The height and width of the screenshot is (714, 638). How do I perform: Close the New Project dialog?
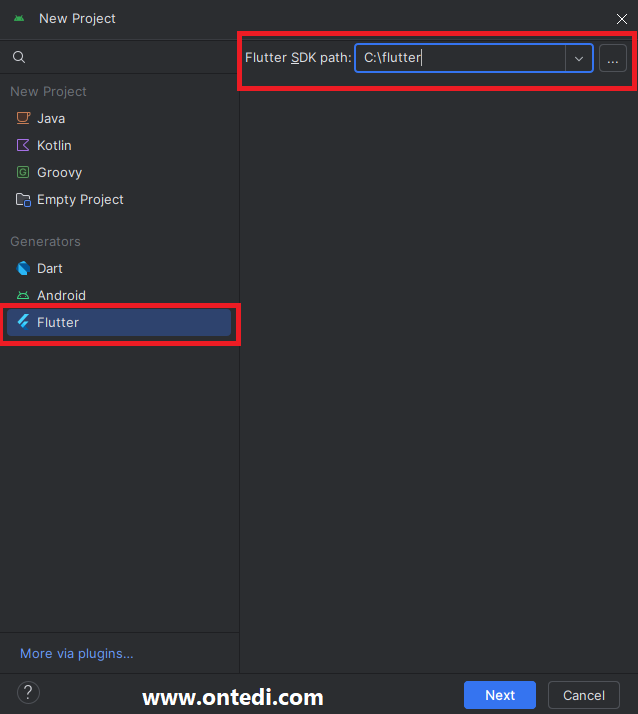click(x=622, y=19)
